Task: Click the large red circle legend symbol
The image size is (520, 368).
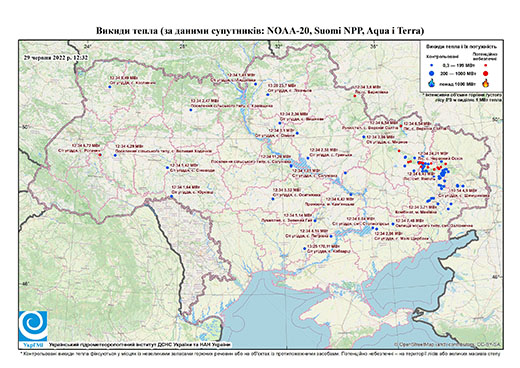Action: (486, 73)
